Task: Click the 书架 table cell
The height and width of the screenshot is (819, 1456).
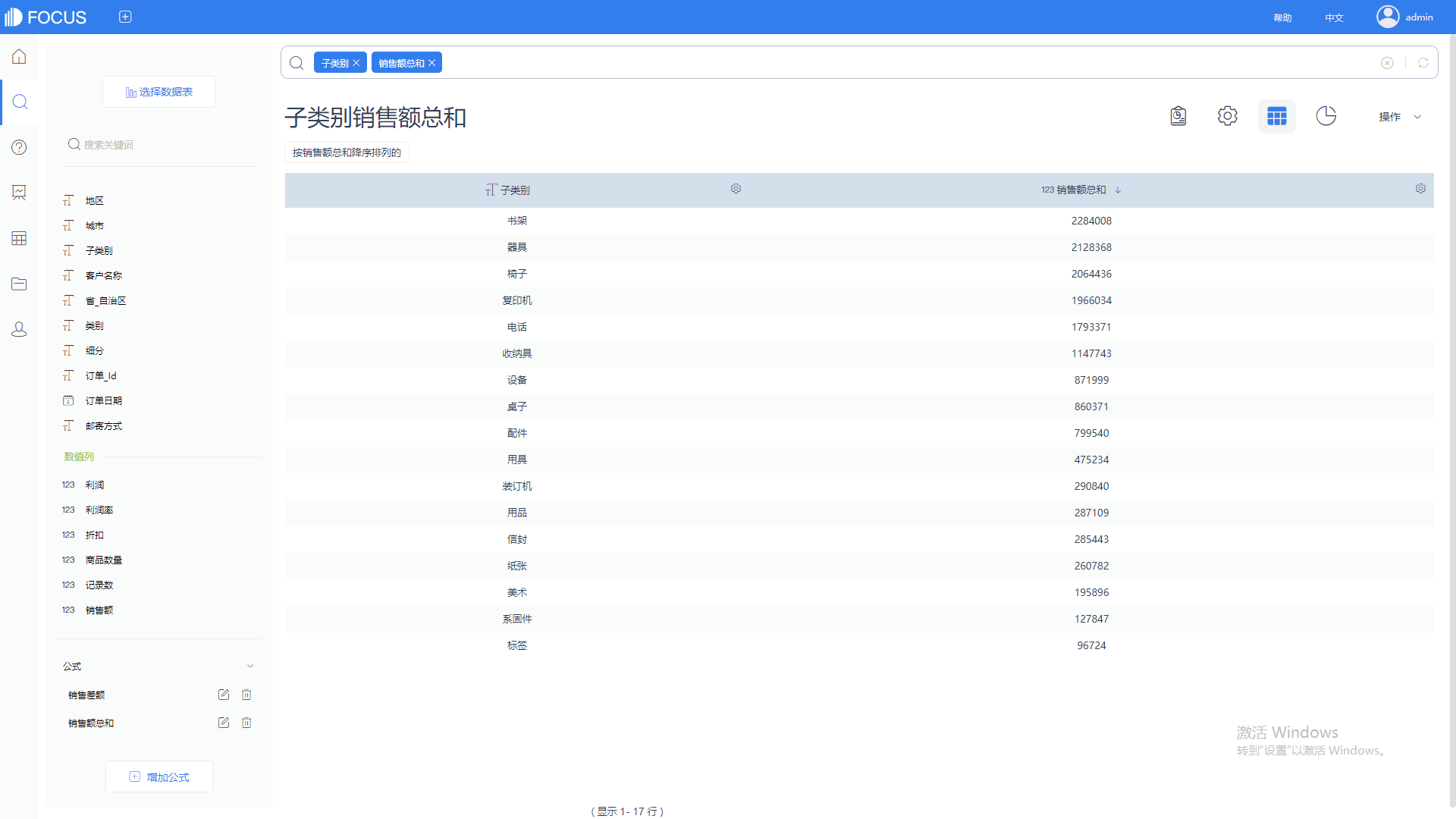Action: coord(517,221)
